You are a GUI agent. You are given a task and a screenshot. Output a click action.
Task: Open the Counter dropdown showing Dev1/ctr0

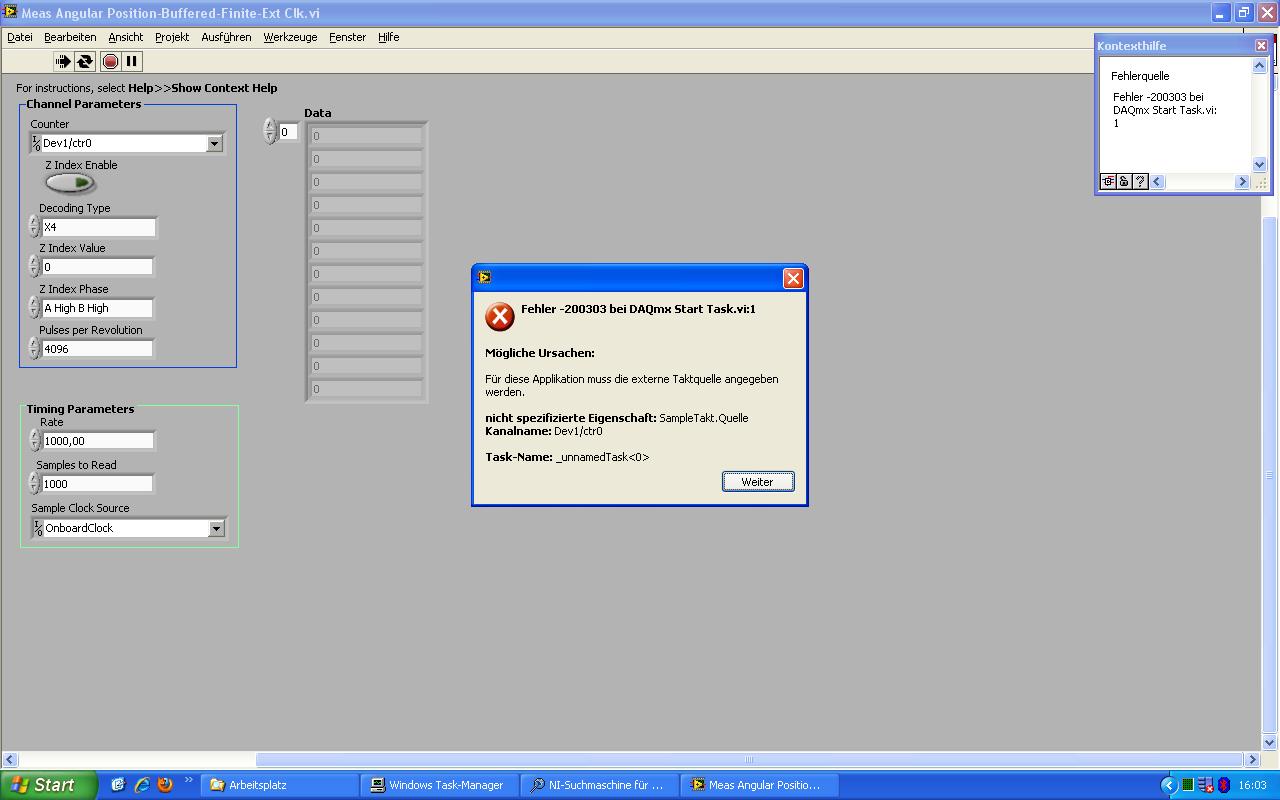click(x=214, y=143)
